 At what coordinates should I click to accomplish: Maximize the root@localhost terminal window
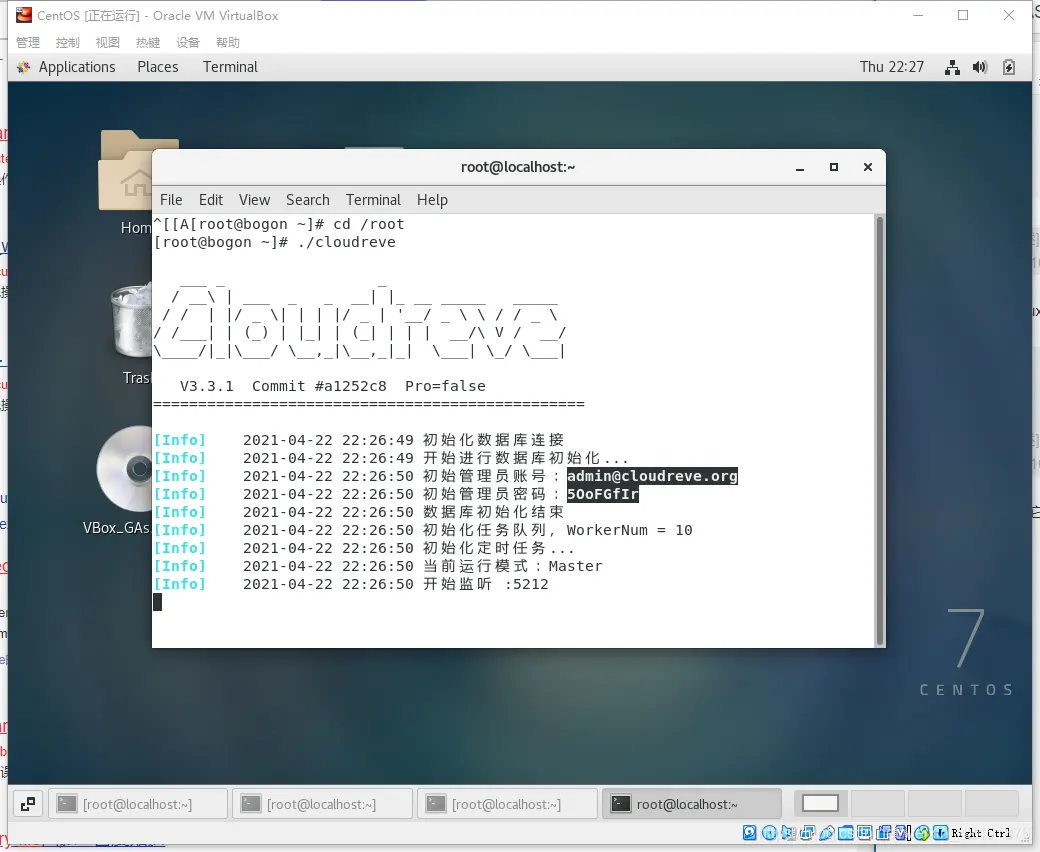834,168
